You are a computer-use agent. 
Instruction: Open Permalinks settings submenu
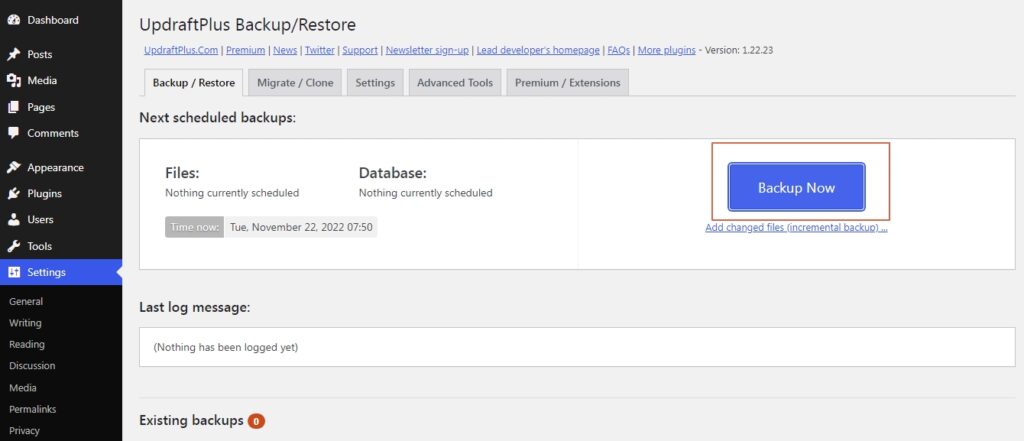click(33, 409)
